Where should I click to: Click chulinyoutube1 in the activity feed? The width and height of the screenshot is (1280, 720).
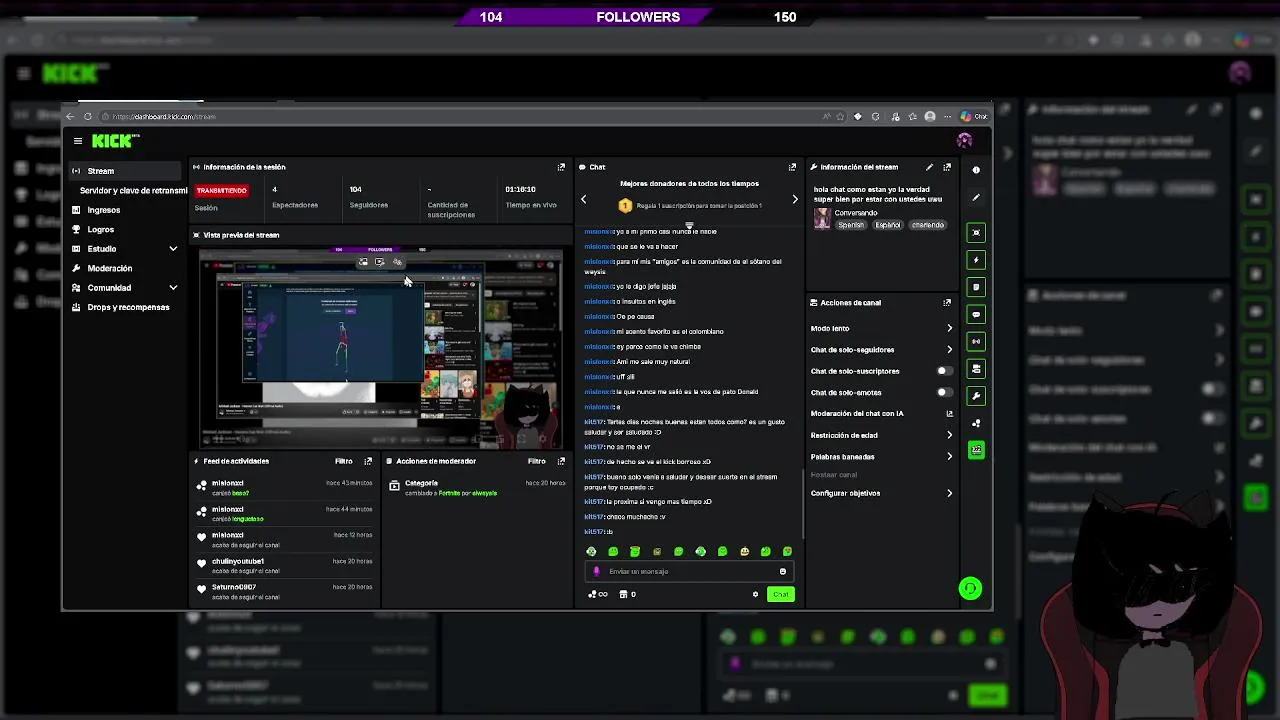click(237, 561)
